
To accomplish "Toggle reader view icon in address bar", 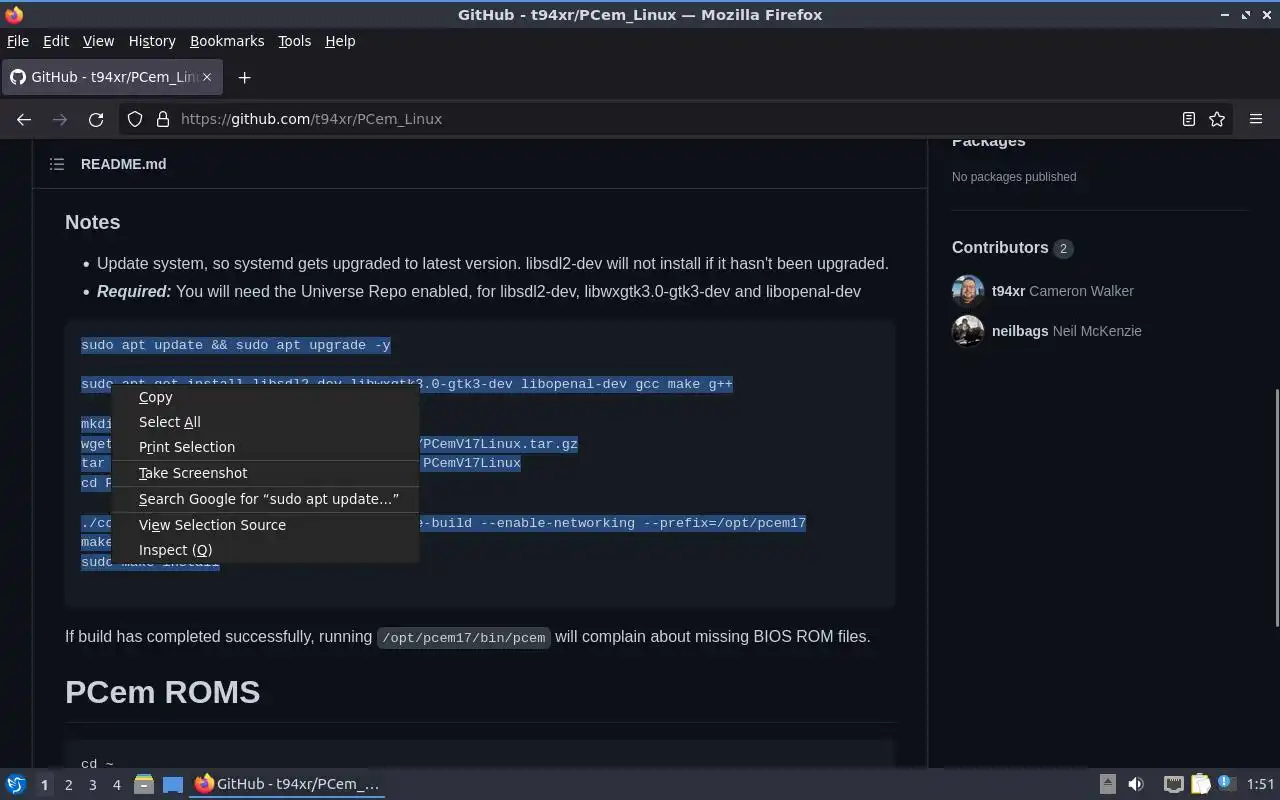I will coord(1189,119).
